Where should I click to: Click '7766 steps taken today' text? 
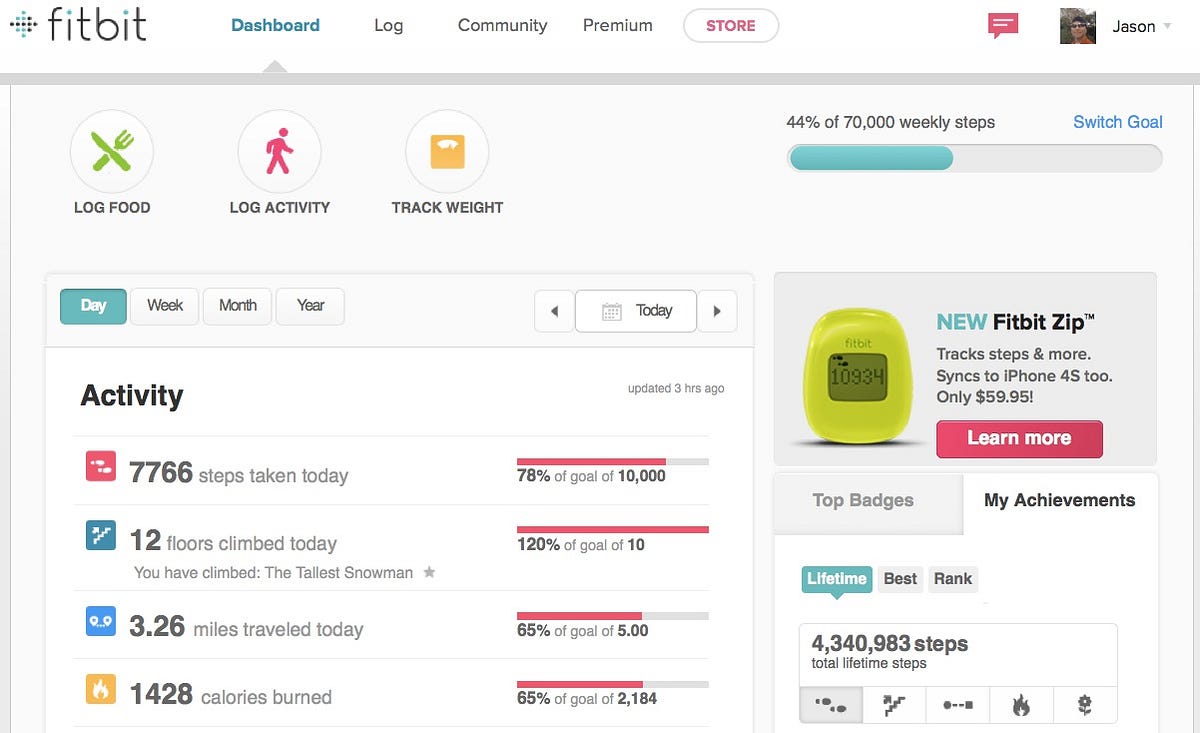(x=239, y=473)
